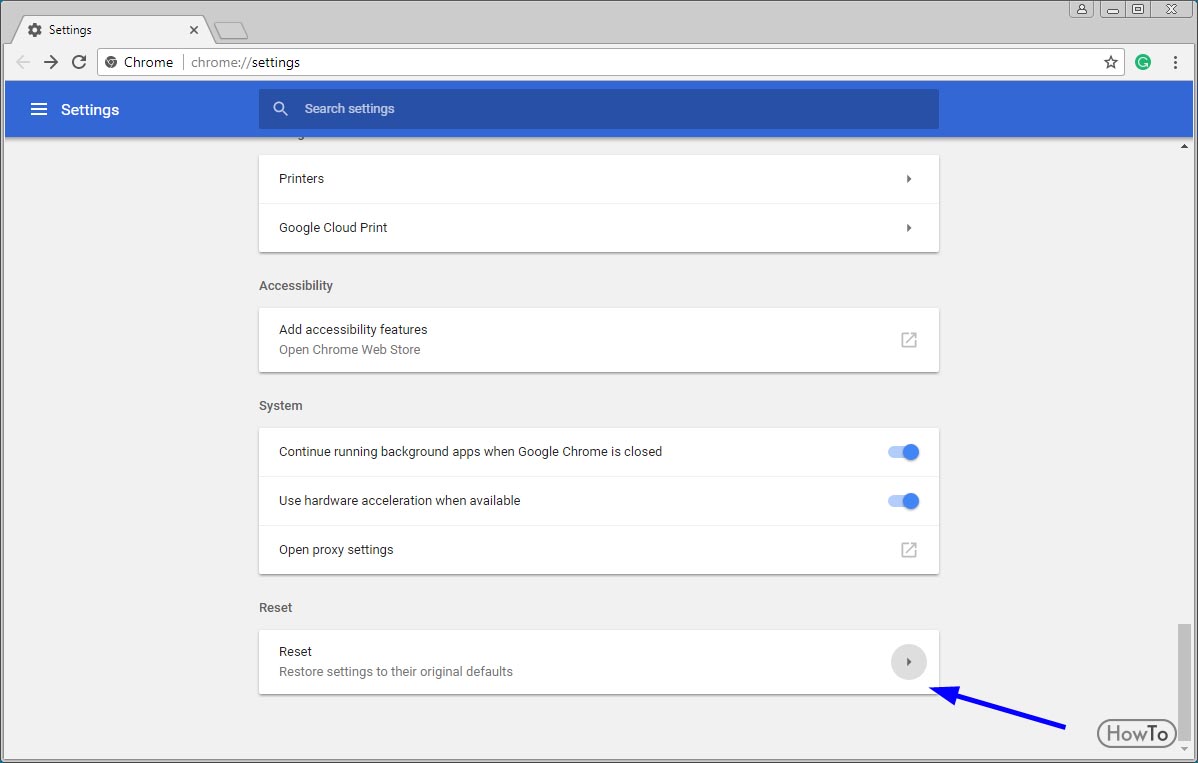Open the Settings hamburger menu
Image resolution: width=1198 pixels, height=763 pixels.
point(39,109)
